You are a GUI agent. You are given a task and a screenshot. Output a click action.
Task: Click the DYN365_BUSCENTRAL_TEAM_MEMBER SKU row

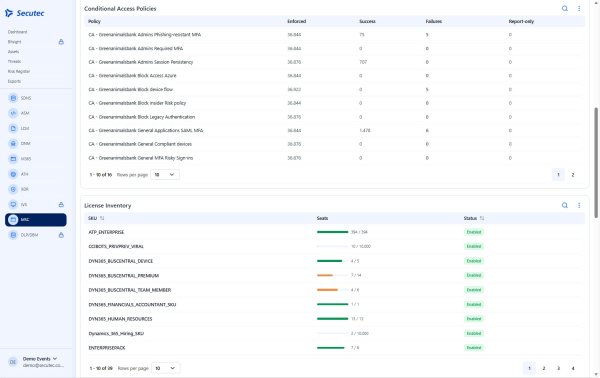[x=334, y=290]
